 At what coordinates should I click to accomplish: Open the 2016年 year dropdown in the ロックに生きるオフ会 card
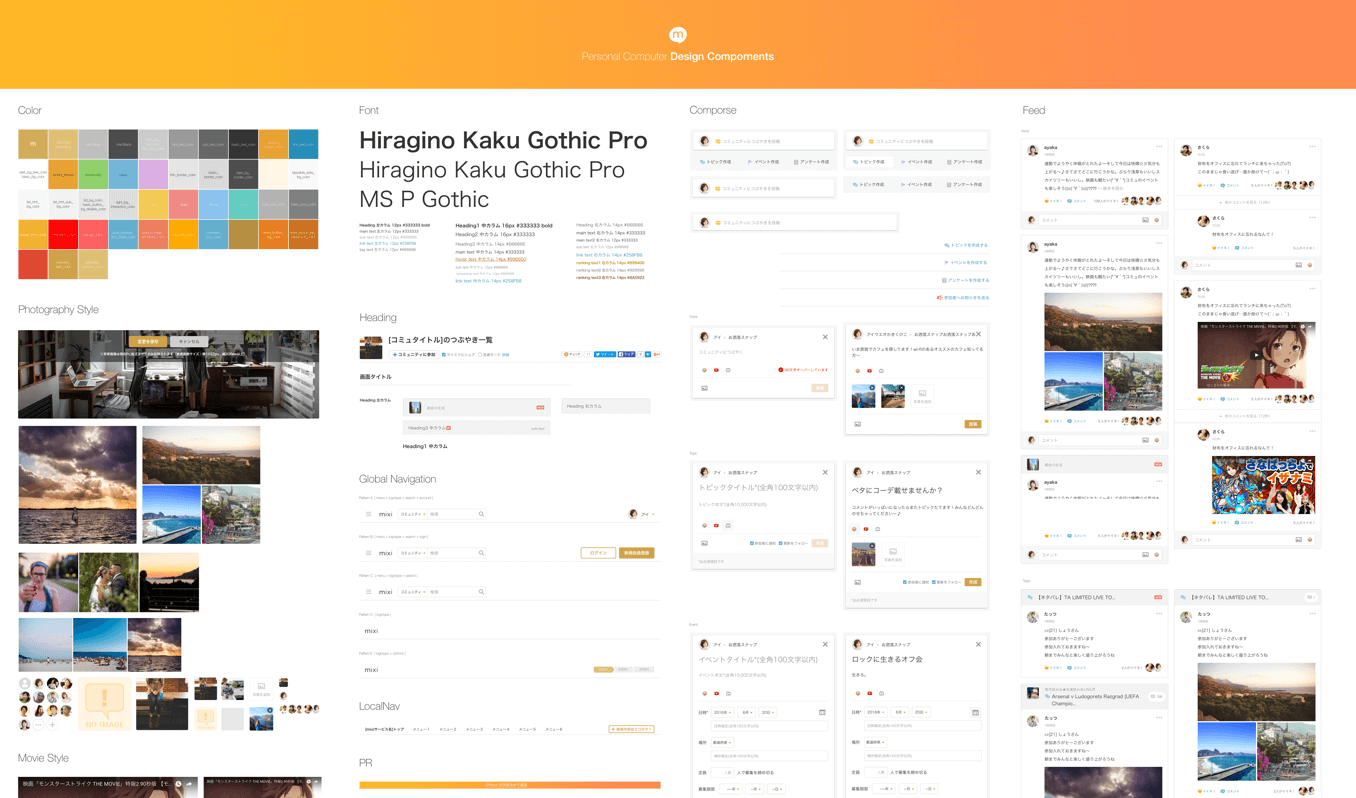pos(875,712)
